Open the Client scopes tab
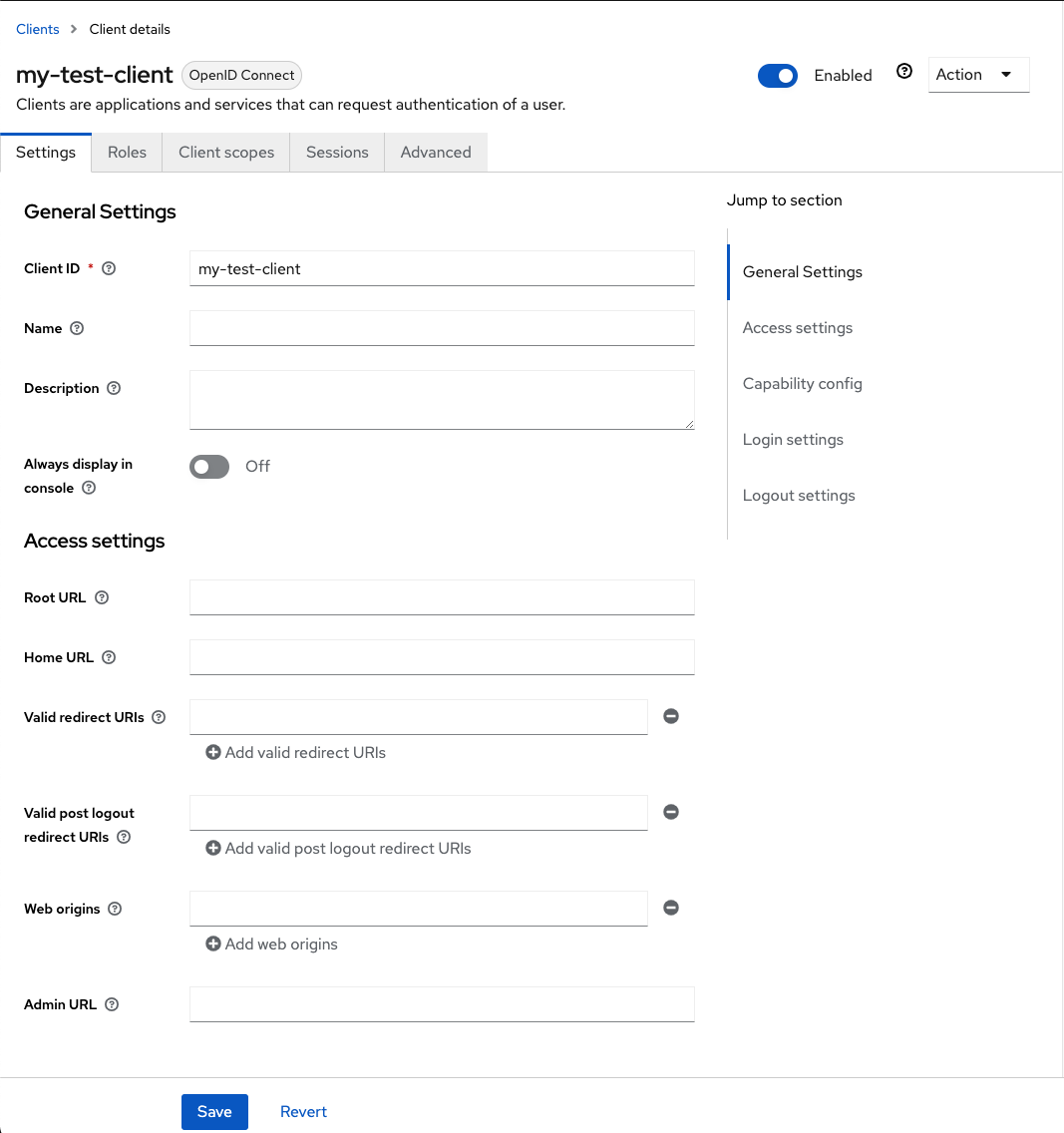Screen dimensions: 1064x1133 coord(226,153)
